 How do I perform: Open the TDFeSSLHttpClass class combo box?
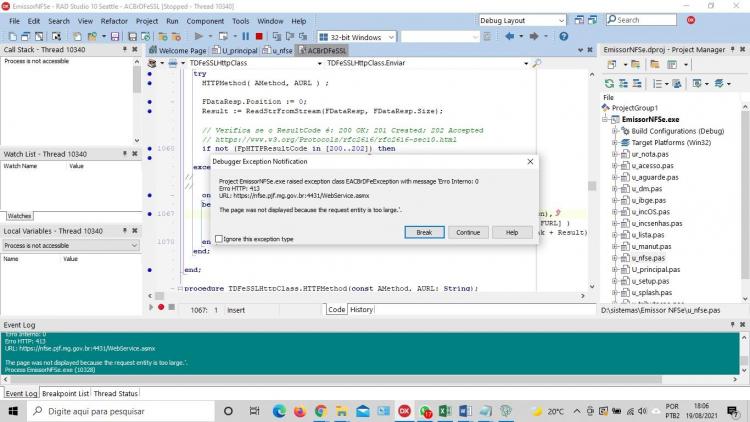pos(319,63)
